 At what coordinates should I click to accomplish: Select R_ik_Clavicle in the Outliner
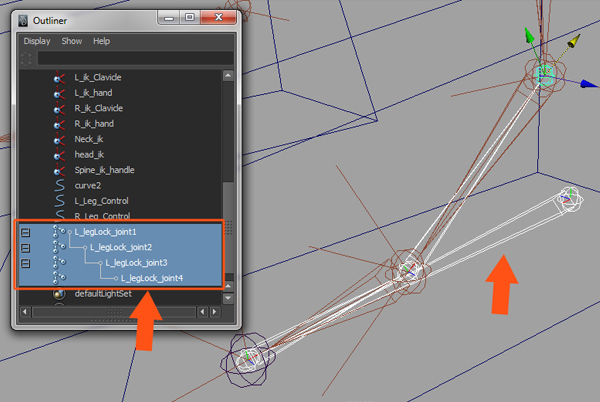click(99, 108)
